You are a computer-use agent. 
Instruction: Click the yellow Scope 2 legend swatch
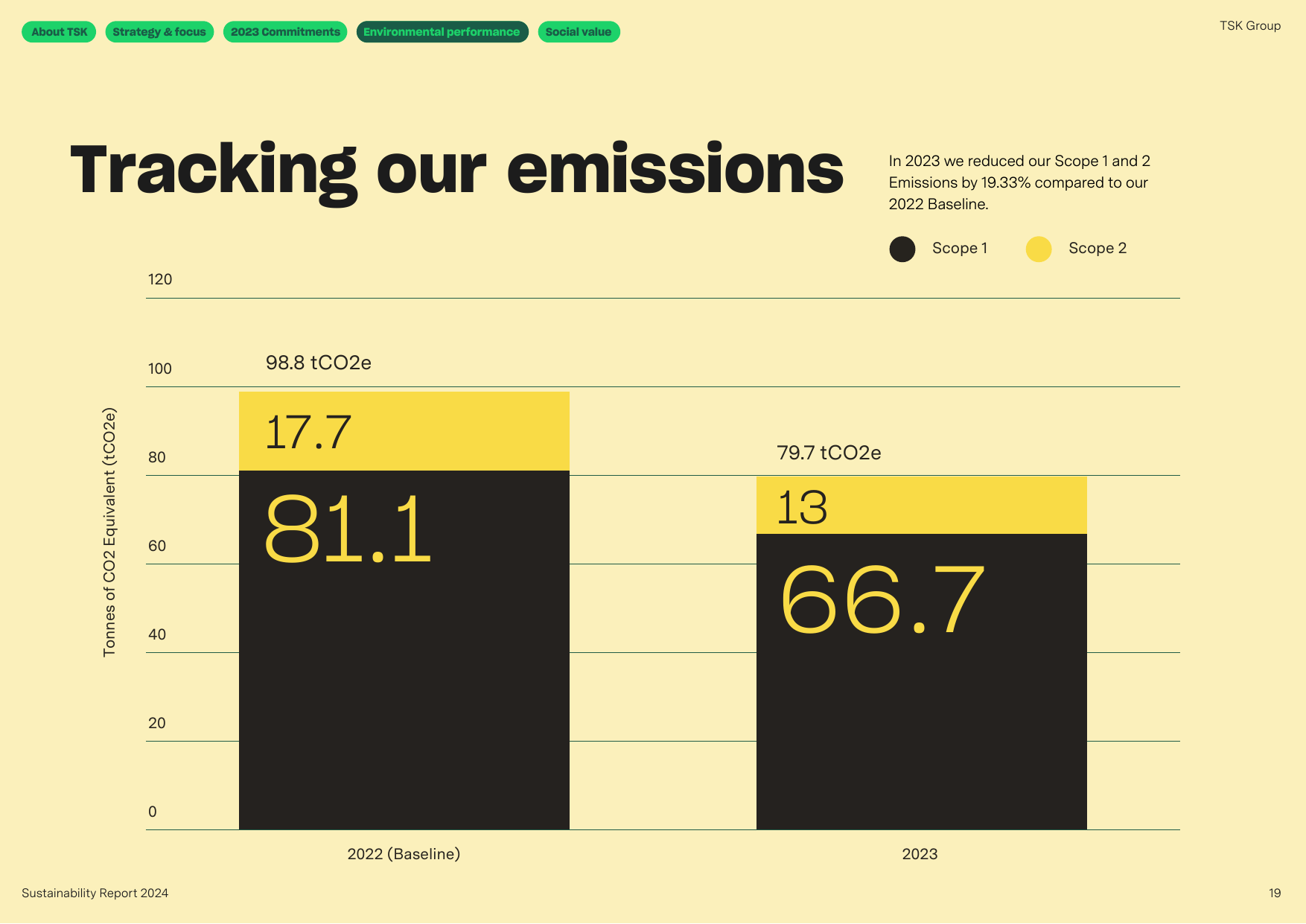pos(1039,249)
